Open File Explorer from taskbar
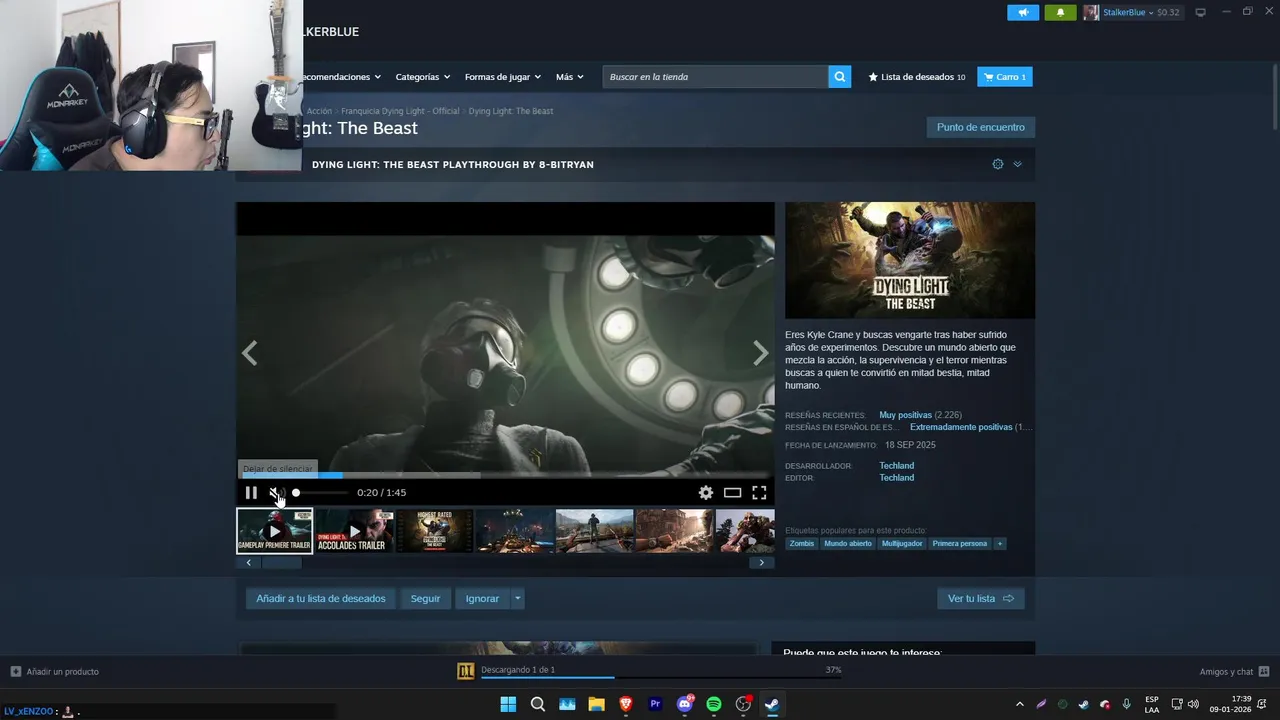The width and height of the screenshot is (1280, 720). 596,704
